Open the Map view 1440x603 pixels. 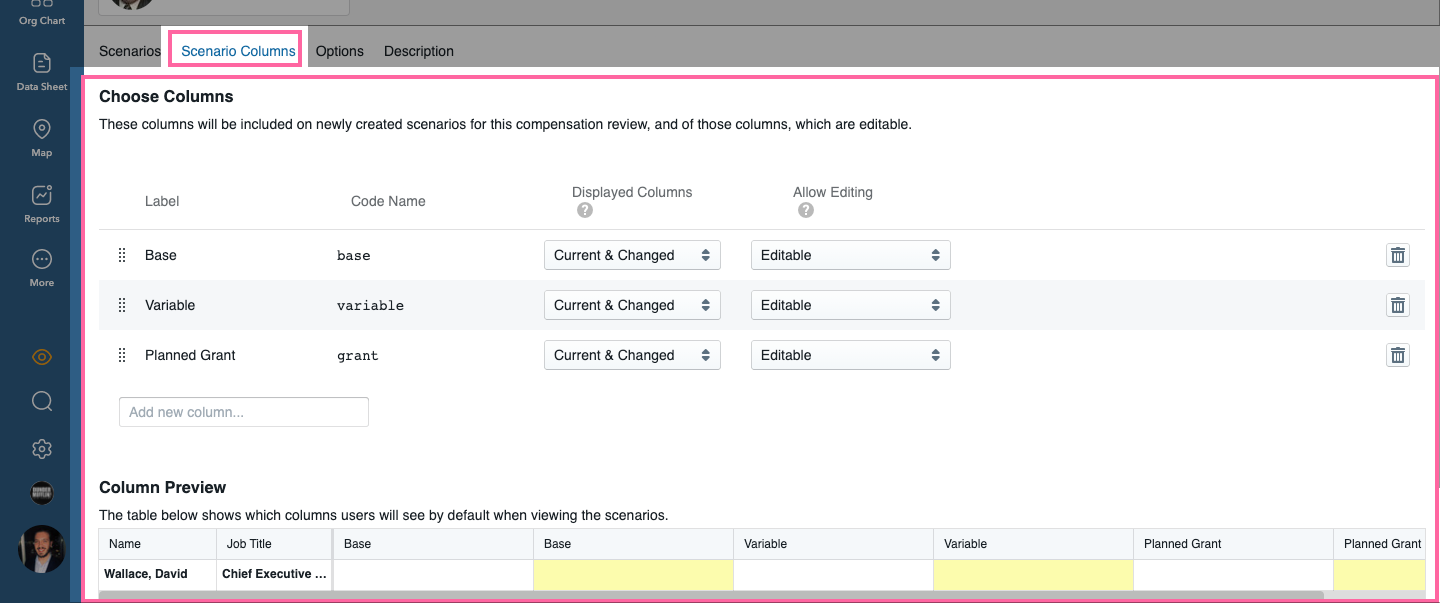pyautogui.click(x=42, y=138)
